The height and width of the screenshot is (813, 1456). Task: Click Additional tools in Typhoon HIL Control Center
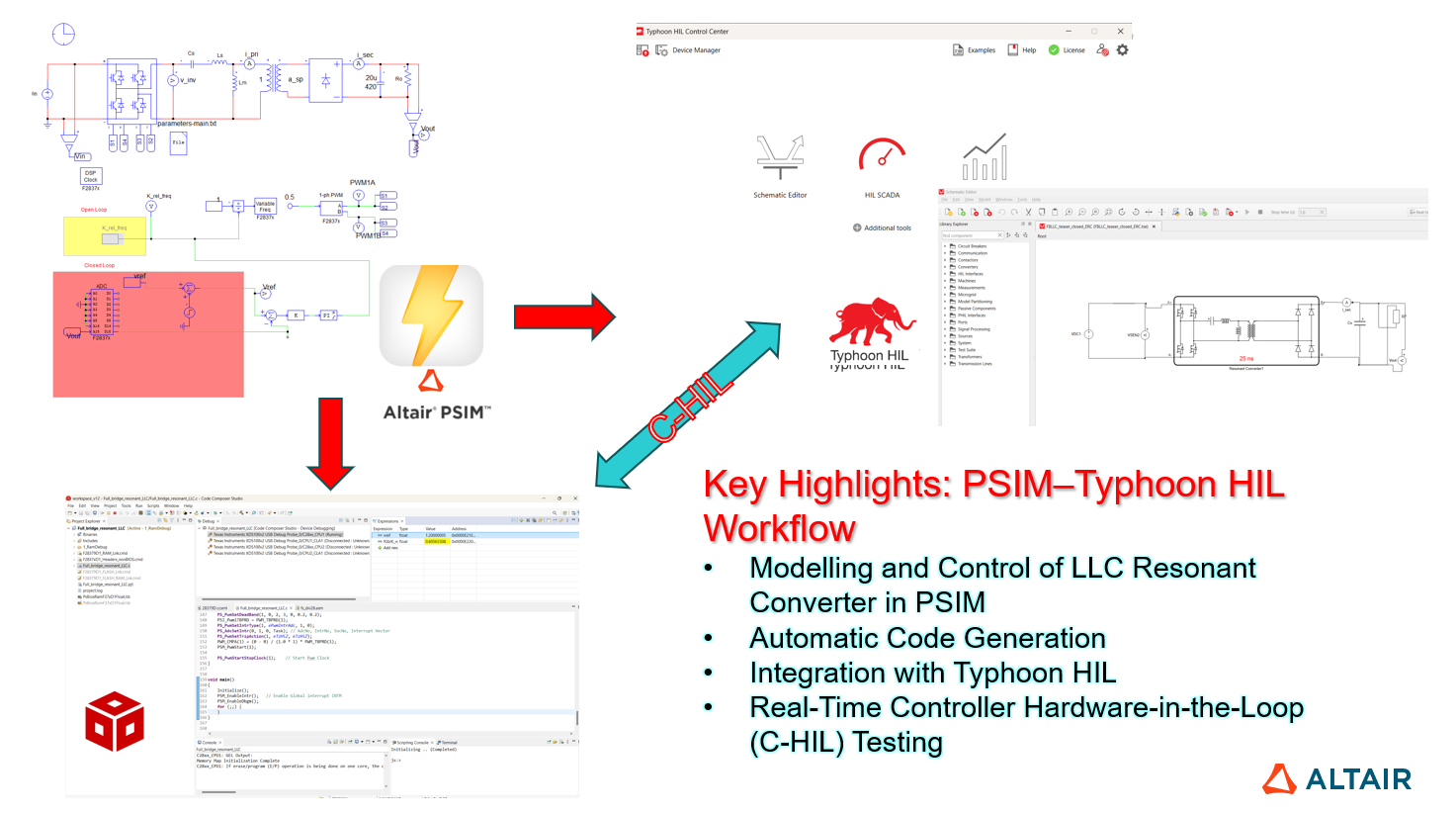point(882,227)
